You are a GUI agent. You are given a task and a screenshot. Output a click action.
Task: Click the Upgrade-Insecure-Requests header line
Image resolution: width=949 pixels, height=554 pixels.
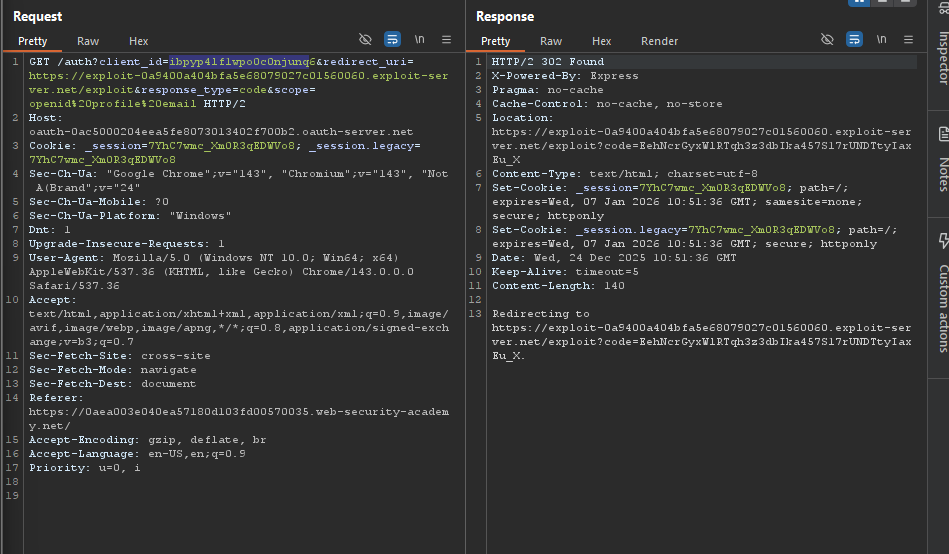click(126, 243)
